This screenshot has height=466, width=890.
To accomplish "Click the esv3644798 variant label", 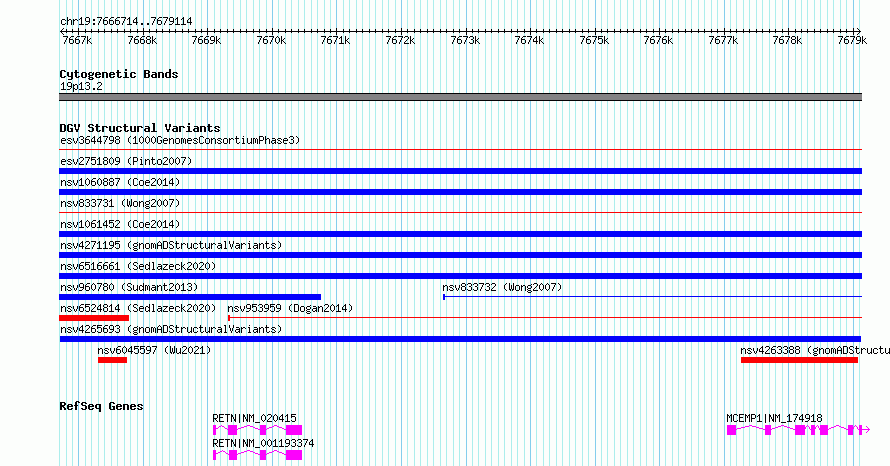I will (180, 140).
